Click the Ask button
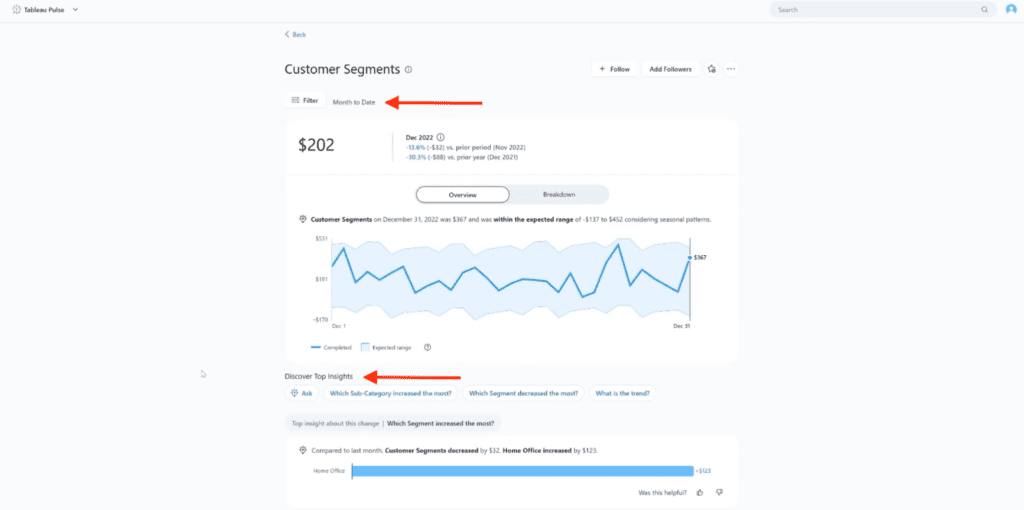This screenshot has height=510, width=1024. pos(301,393)
